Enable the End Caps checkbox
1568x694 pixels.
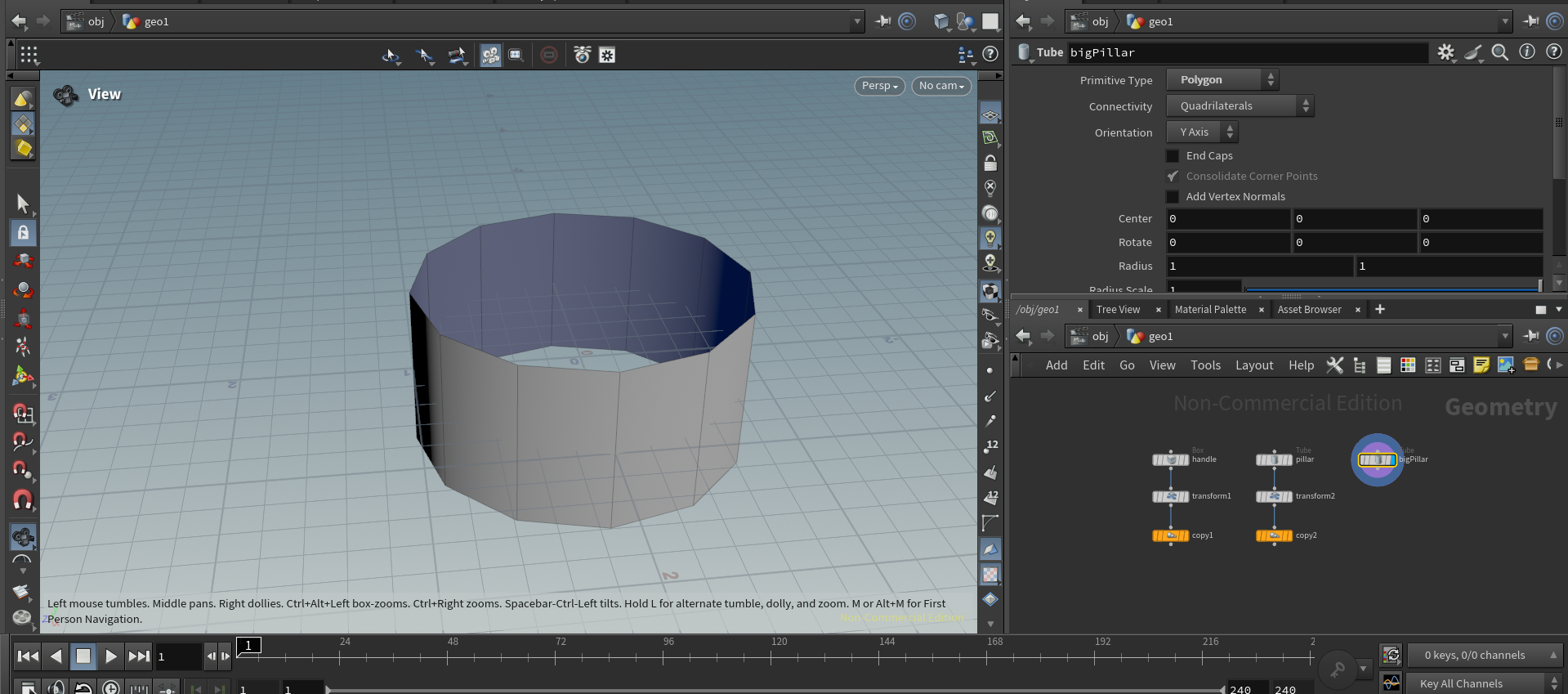1173,156
